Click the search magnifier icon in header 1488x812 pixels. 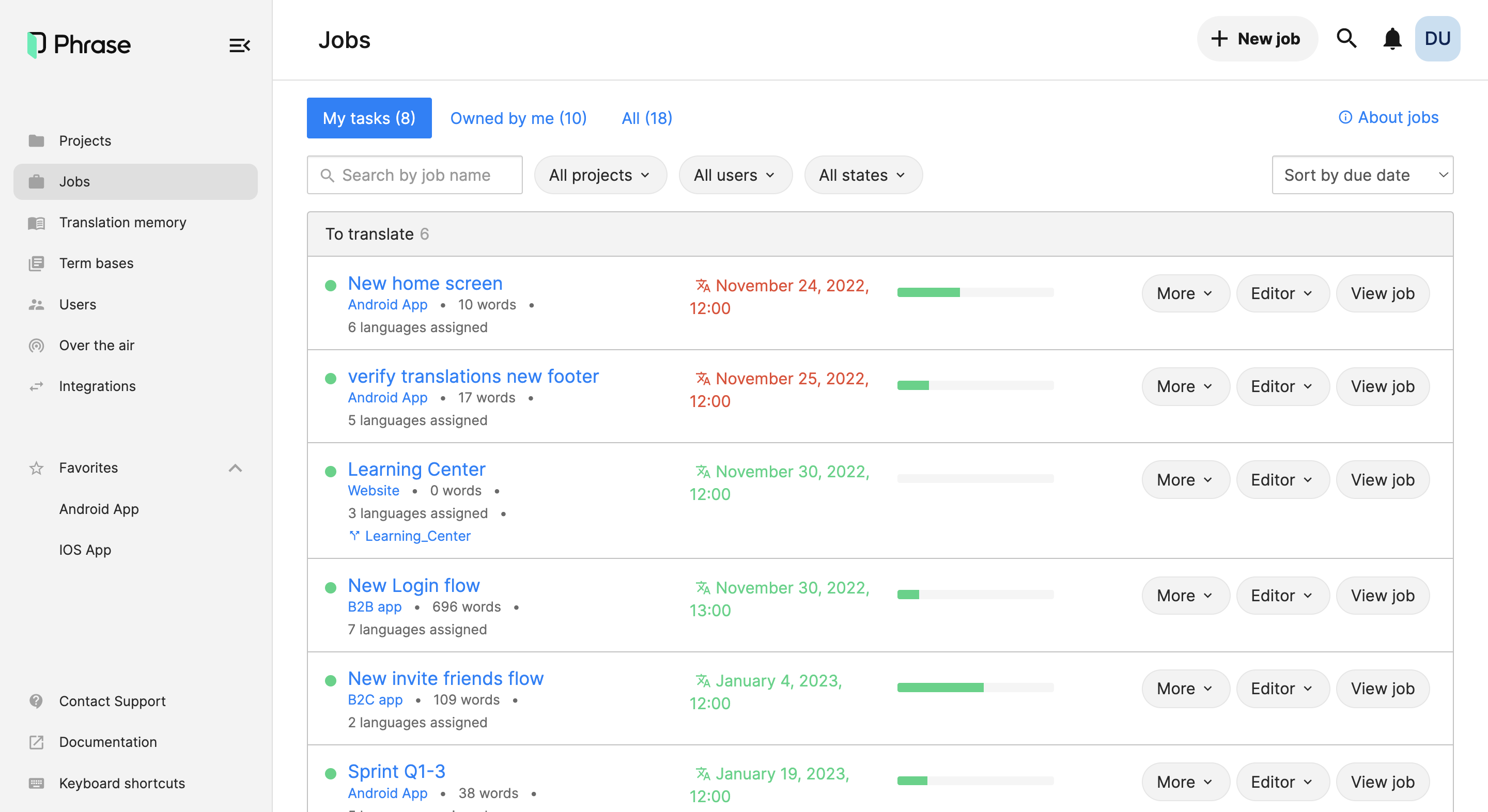point(1346,39)
